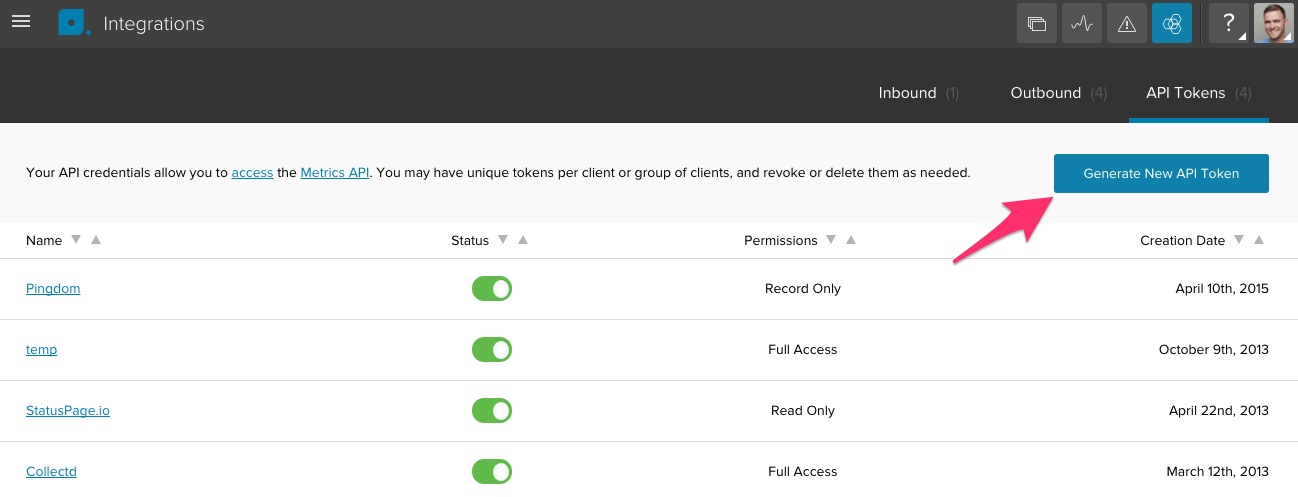Switch to the Inbound tab
1298x497 pixels.
pyautogui.click(x=908, y=93)
